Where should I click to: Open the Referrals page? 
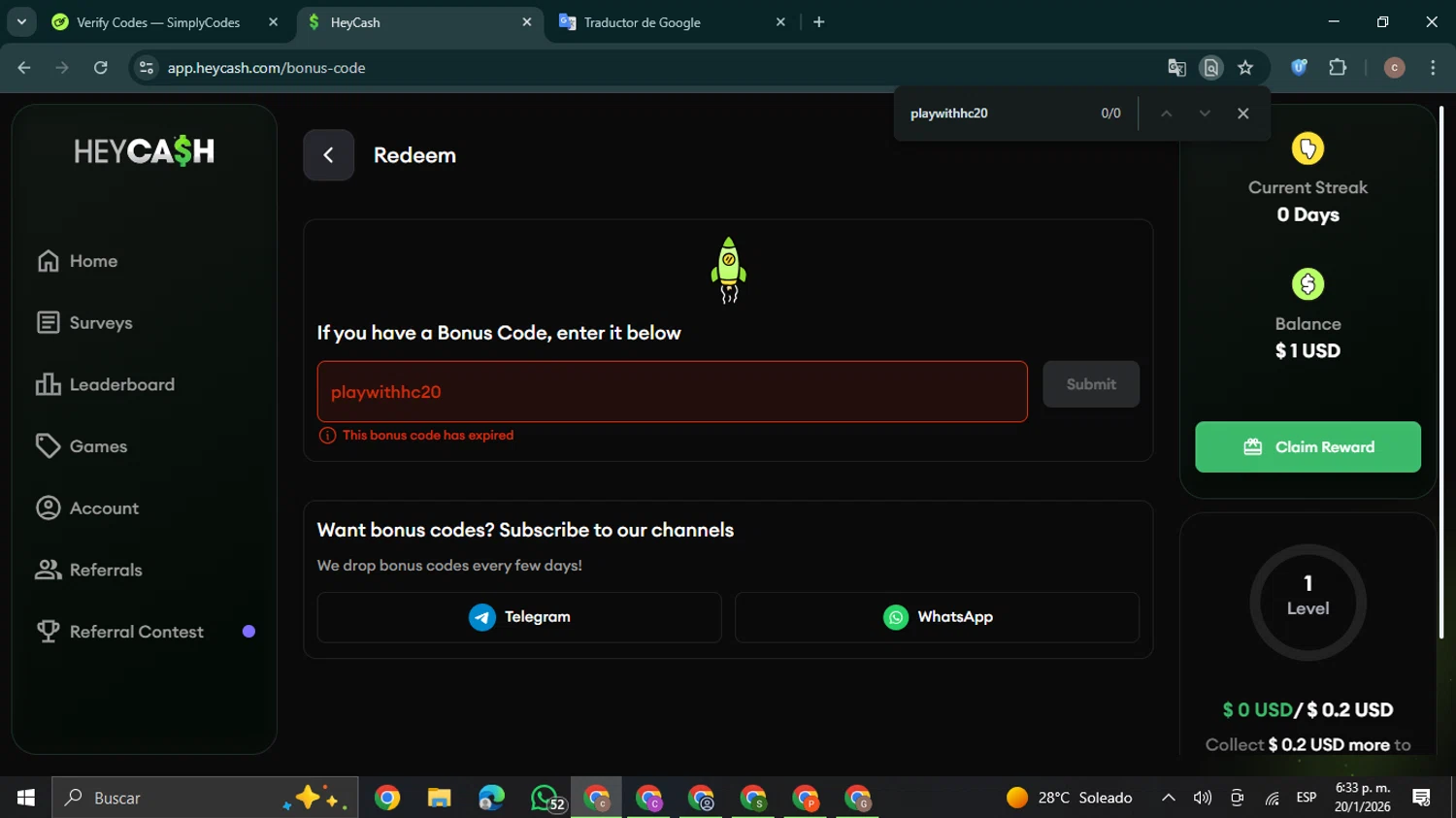(89, 570)
